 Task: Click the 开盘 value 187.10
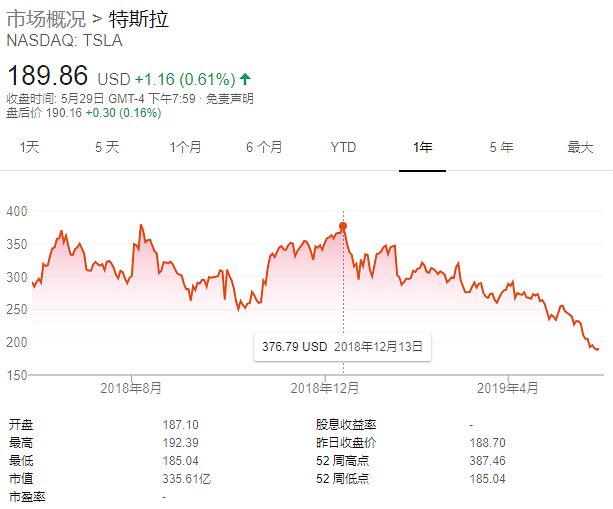pyautogui.click(x=181, y=425)
